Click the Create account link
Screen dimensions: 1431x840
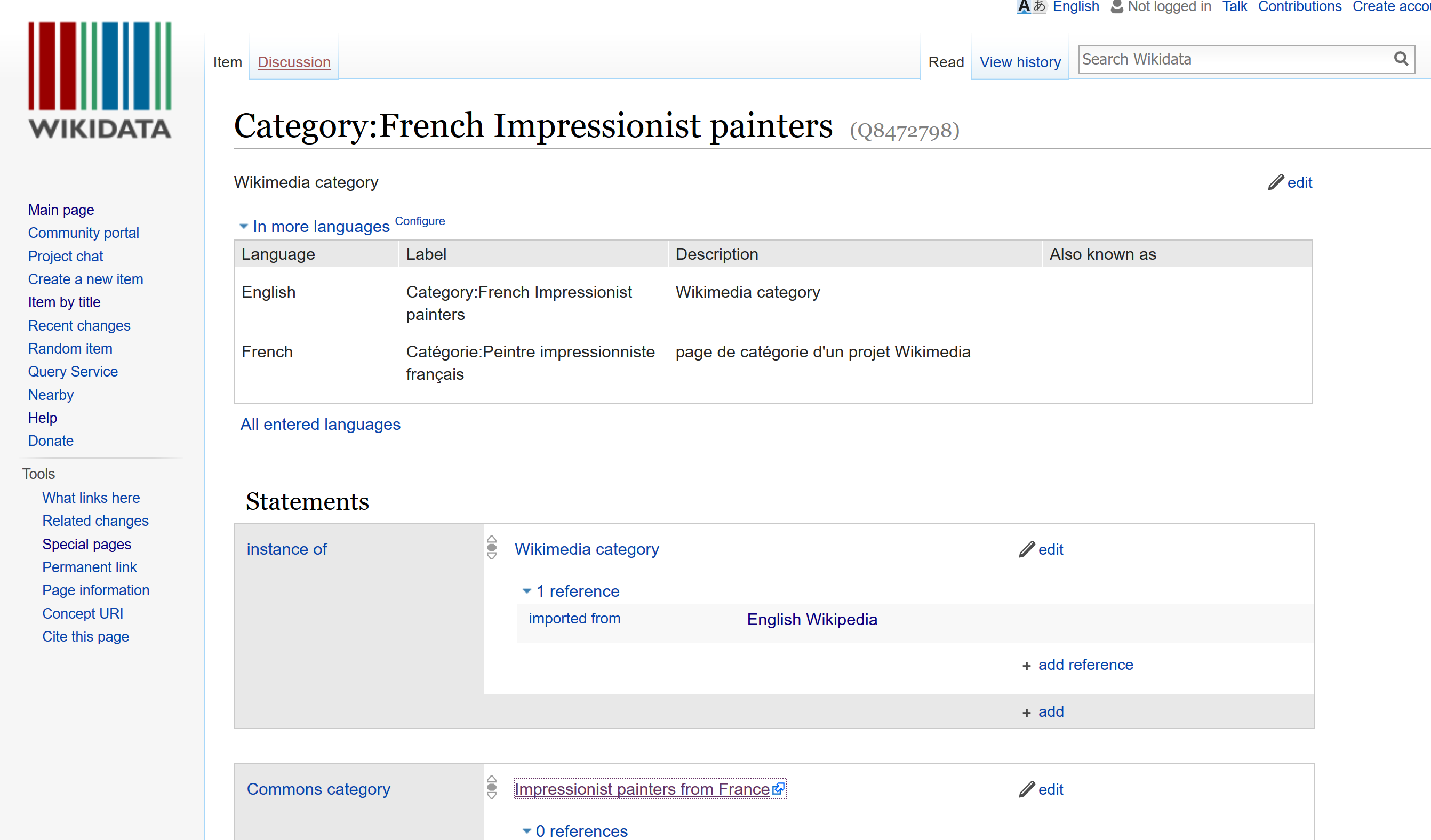click(1391, 7)
